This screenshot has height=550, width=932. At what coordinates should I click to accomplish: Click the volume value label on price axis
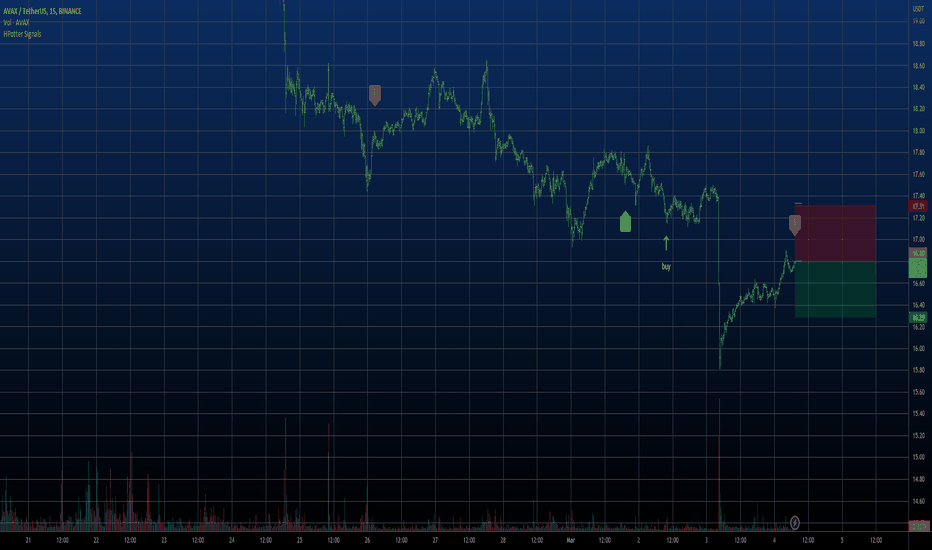pyautogui.click(x=918, y=526)
